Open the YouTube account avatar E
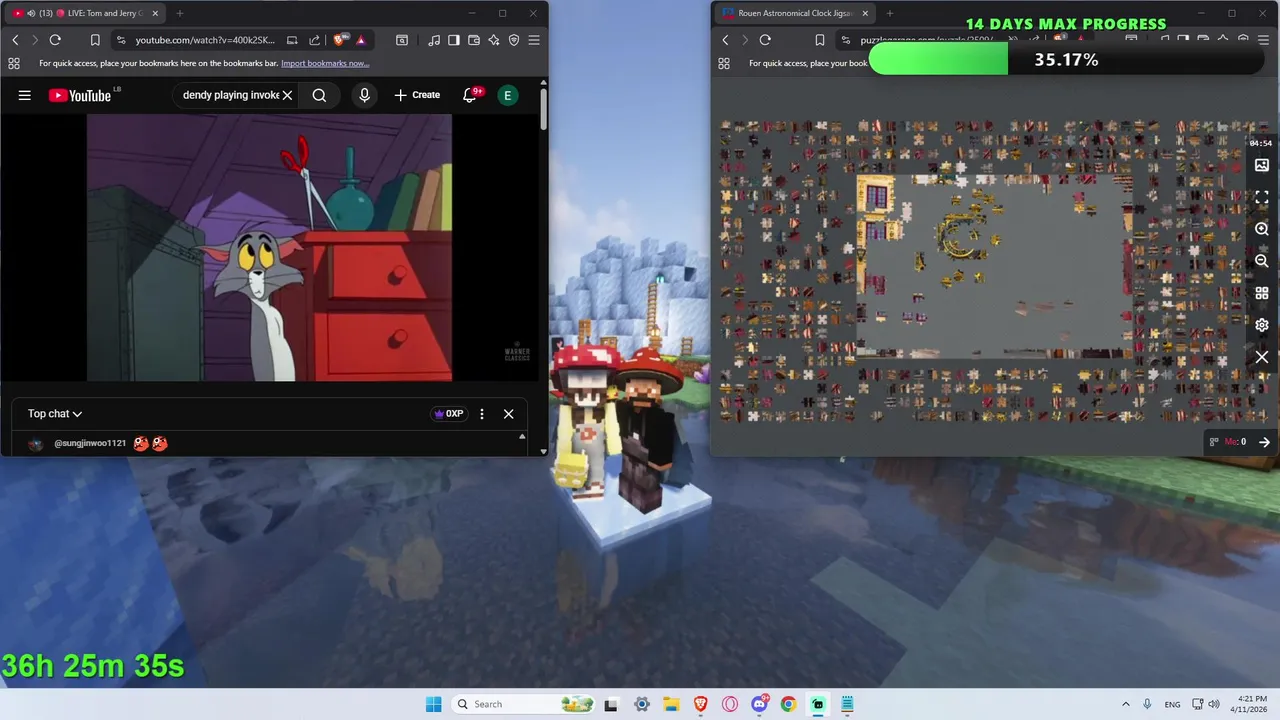This screenshot has height=720, width=1280. coord(508,95)
